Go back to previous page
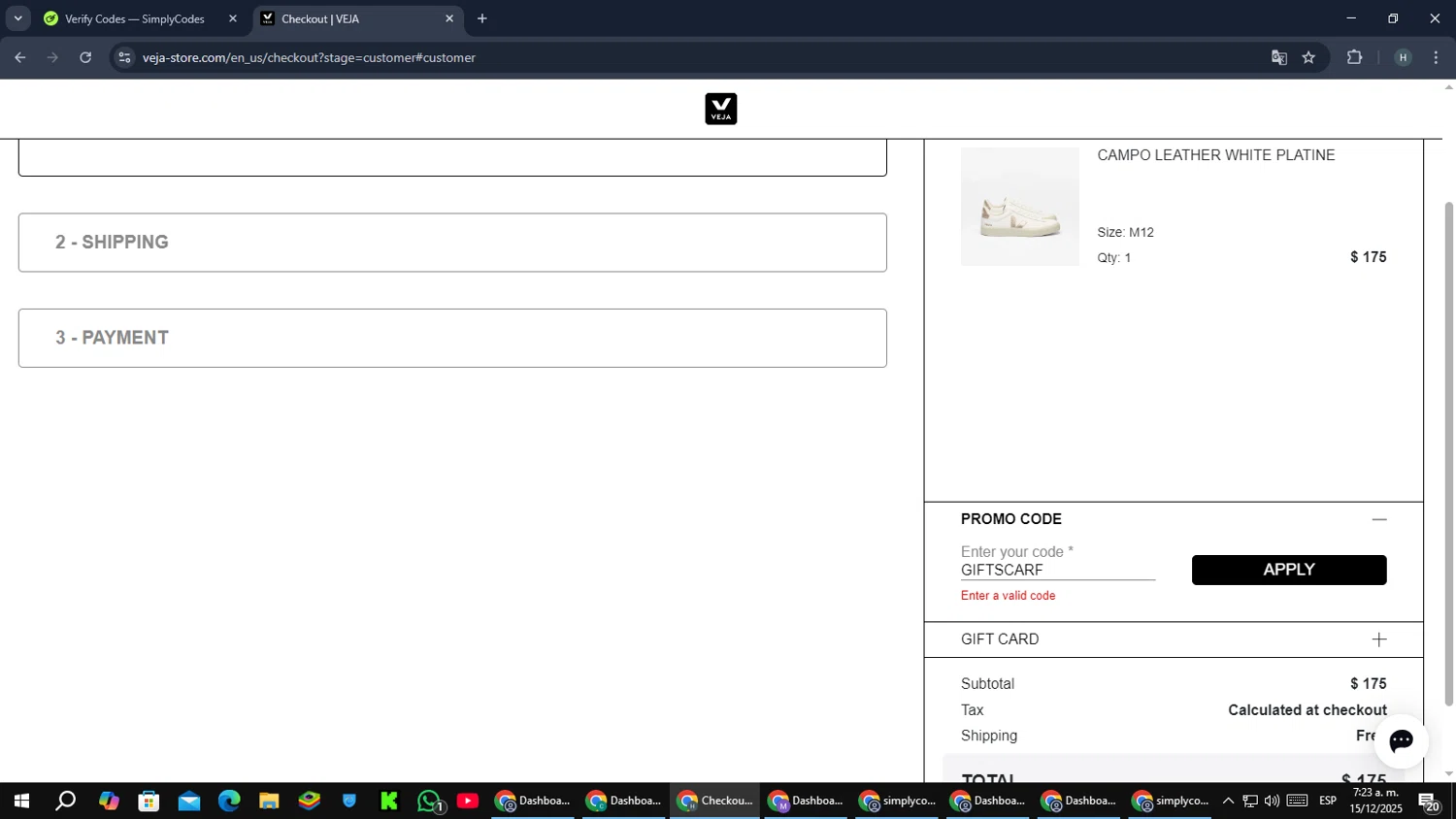The image size is (1456, 819). click(x=20, y=57)
